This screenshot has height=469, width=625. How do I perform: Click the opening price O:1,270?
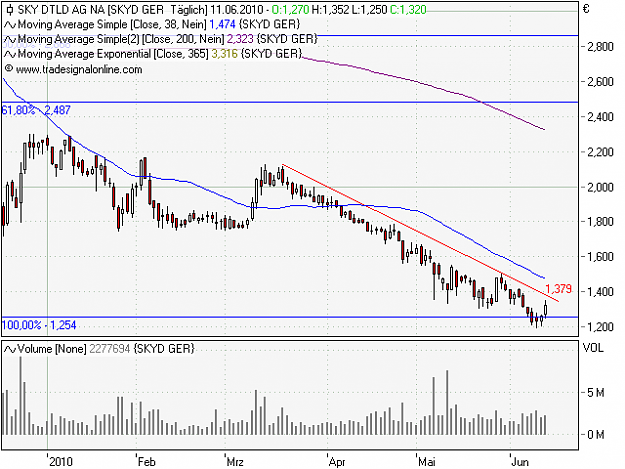[291, 9]
